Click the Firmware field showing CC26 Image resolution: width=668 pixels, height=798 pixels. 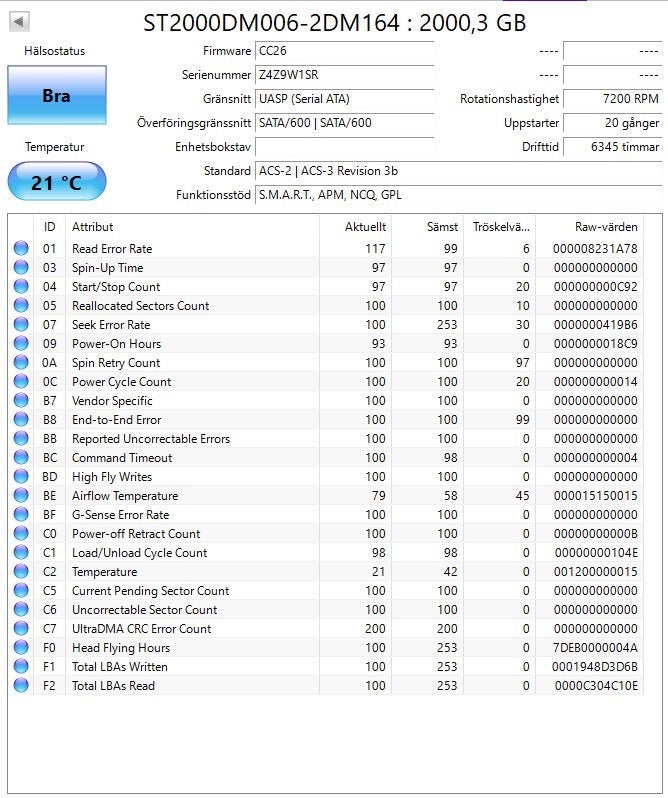344,51
